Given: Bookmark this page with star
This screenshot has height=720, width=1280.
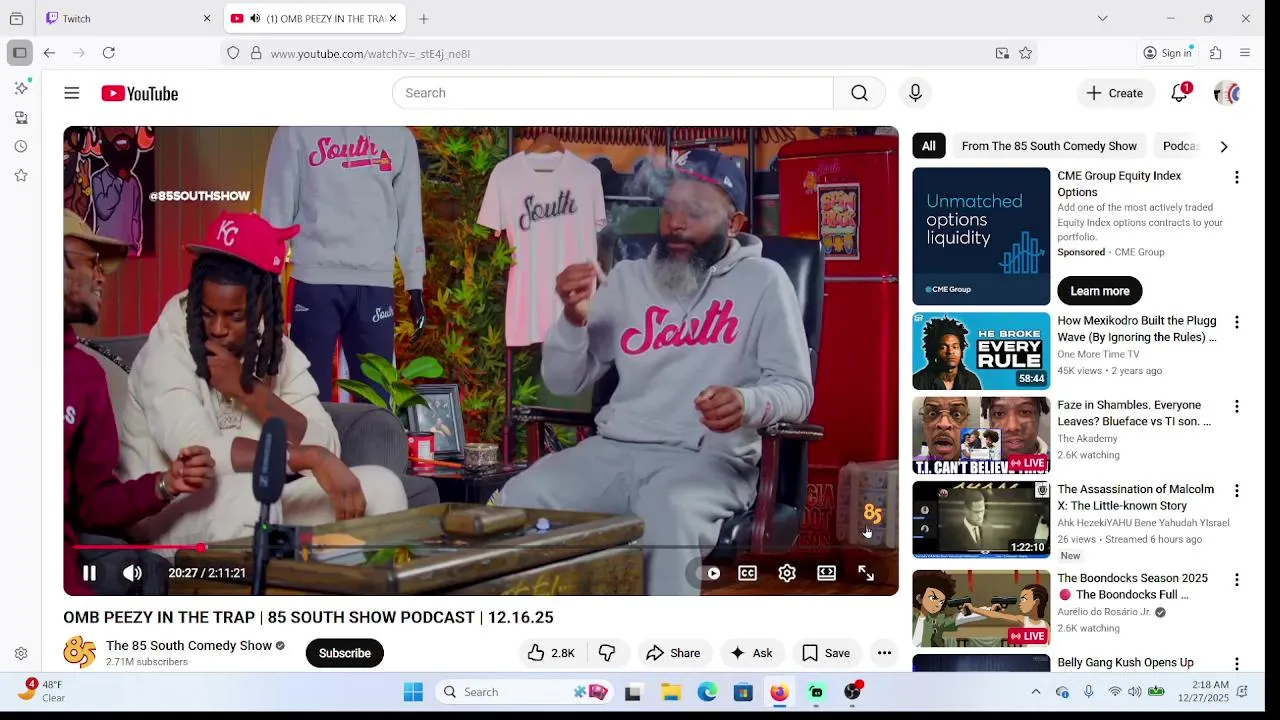Looking at the screenshot, I should pyautogui.click(x=1025, y=53).
